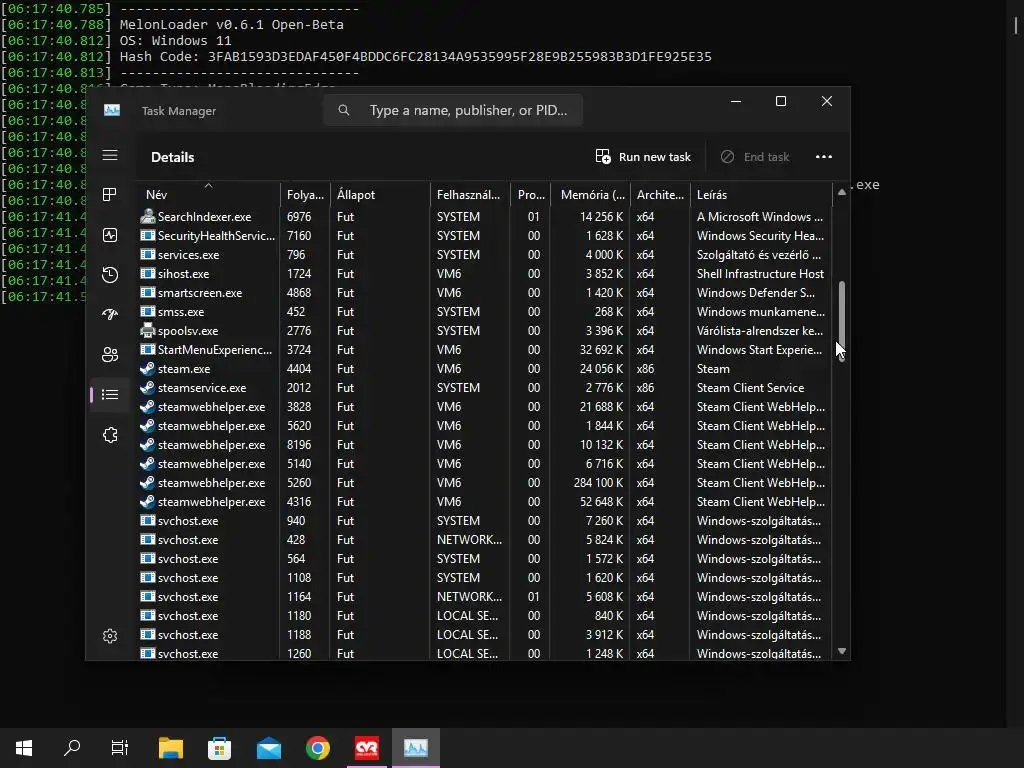Open the Services page puzzle icon
This screenshot has height=768, width=1024.
click(x=110, y=435)
